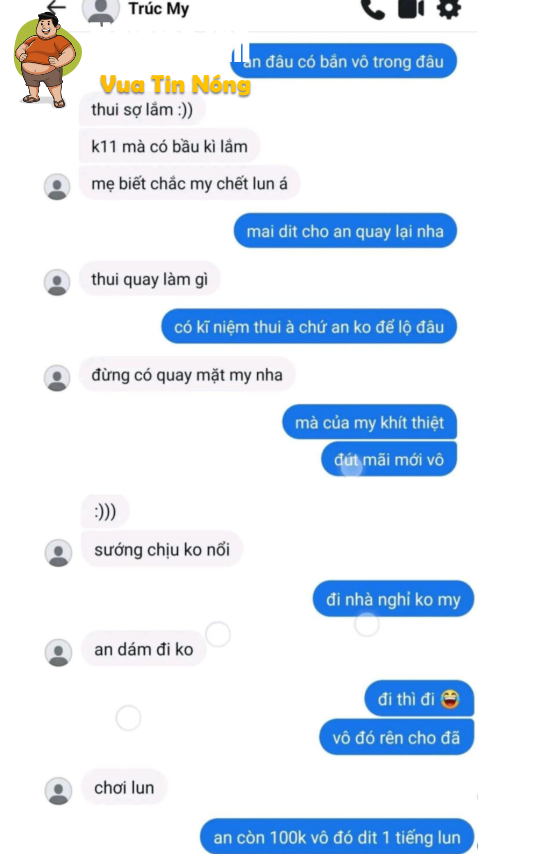Select the 'có kĩ niệm thui' sent bubble
This screenshot has height=854, width=547.
[309, 327]
